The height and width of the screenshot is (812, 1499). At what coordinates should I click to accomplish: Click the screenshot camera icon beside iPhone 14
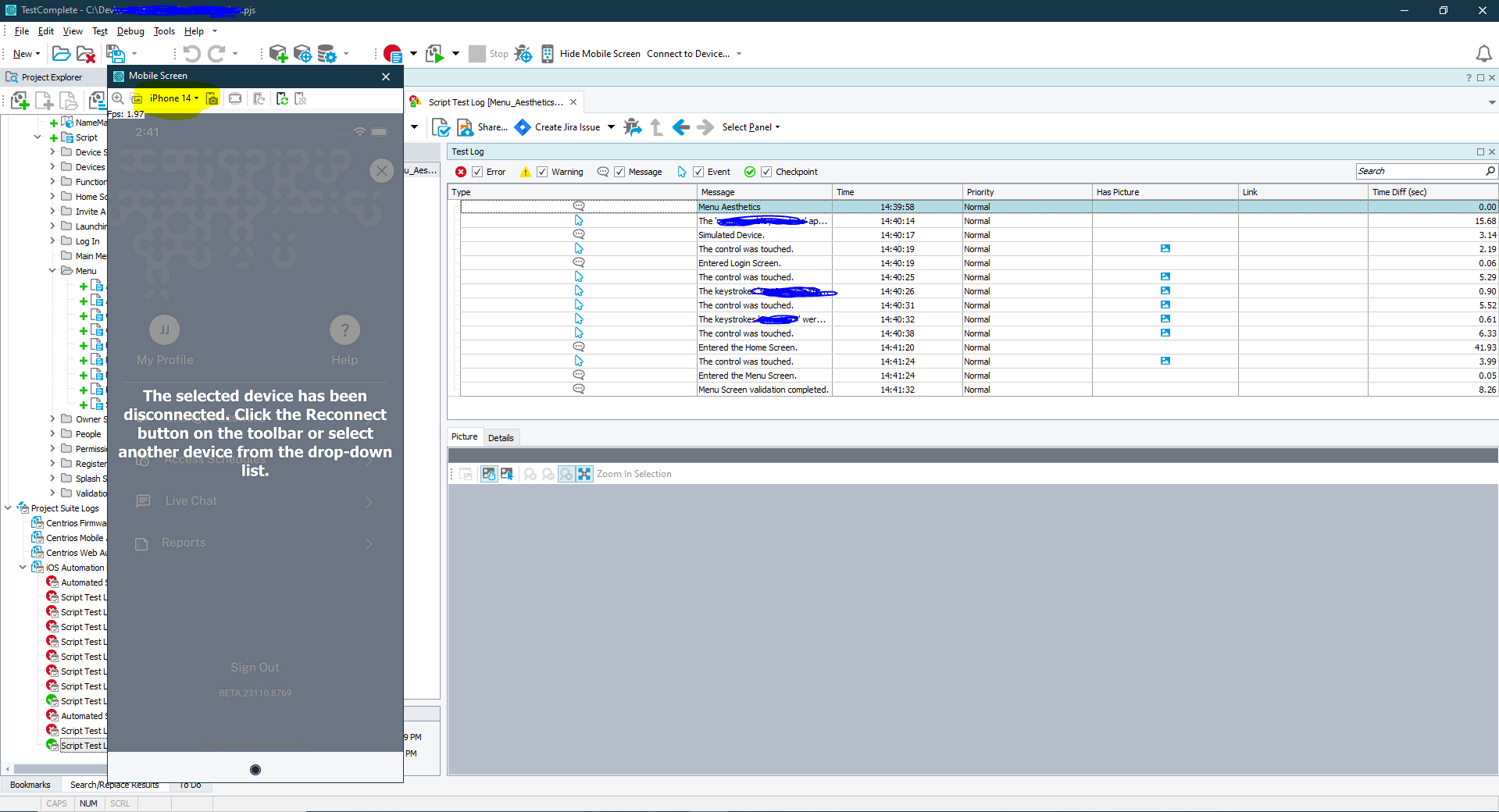click(212, 98)
